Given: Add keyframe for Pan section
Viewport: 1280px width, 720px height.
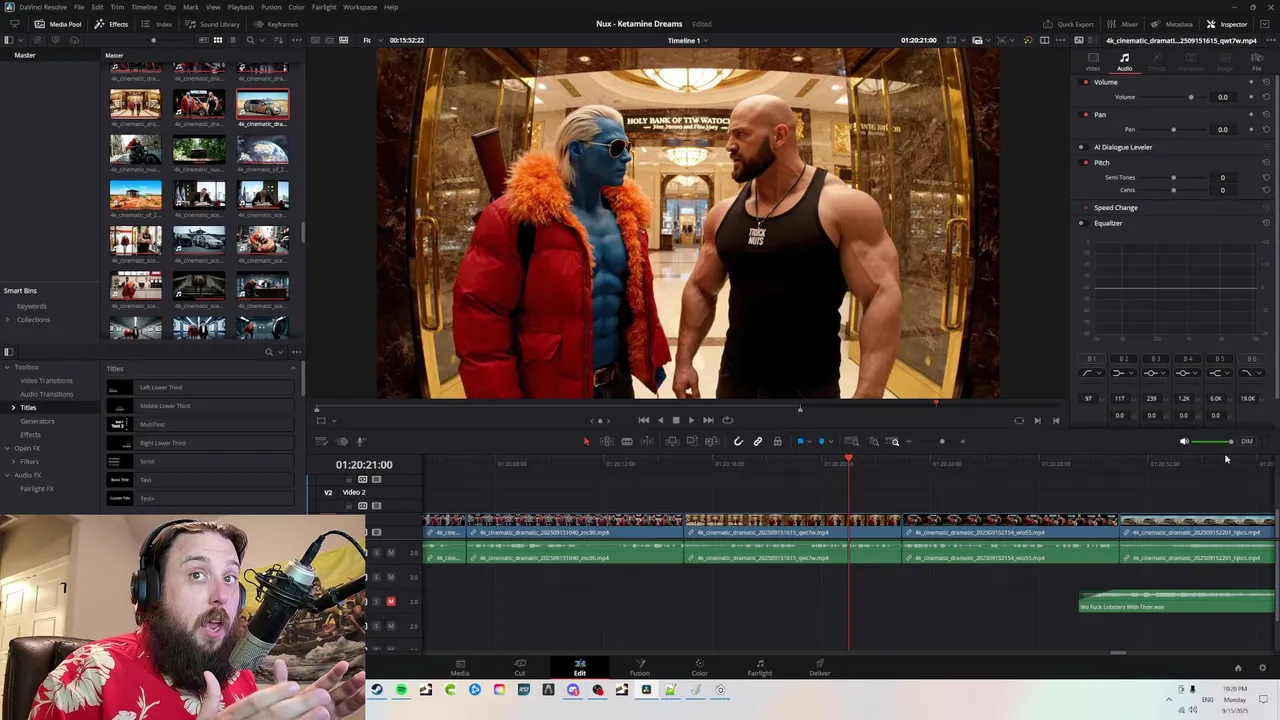Looking at the screenshot, I should [1251, 115].
